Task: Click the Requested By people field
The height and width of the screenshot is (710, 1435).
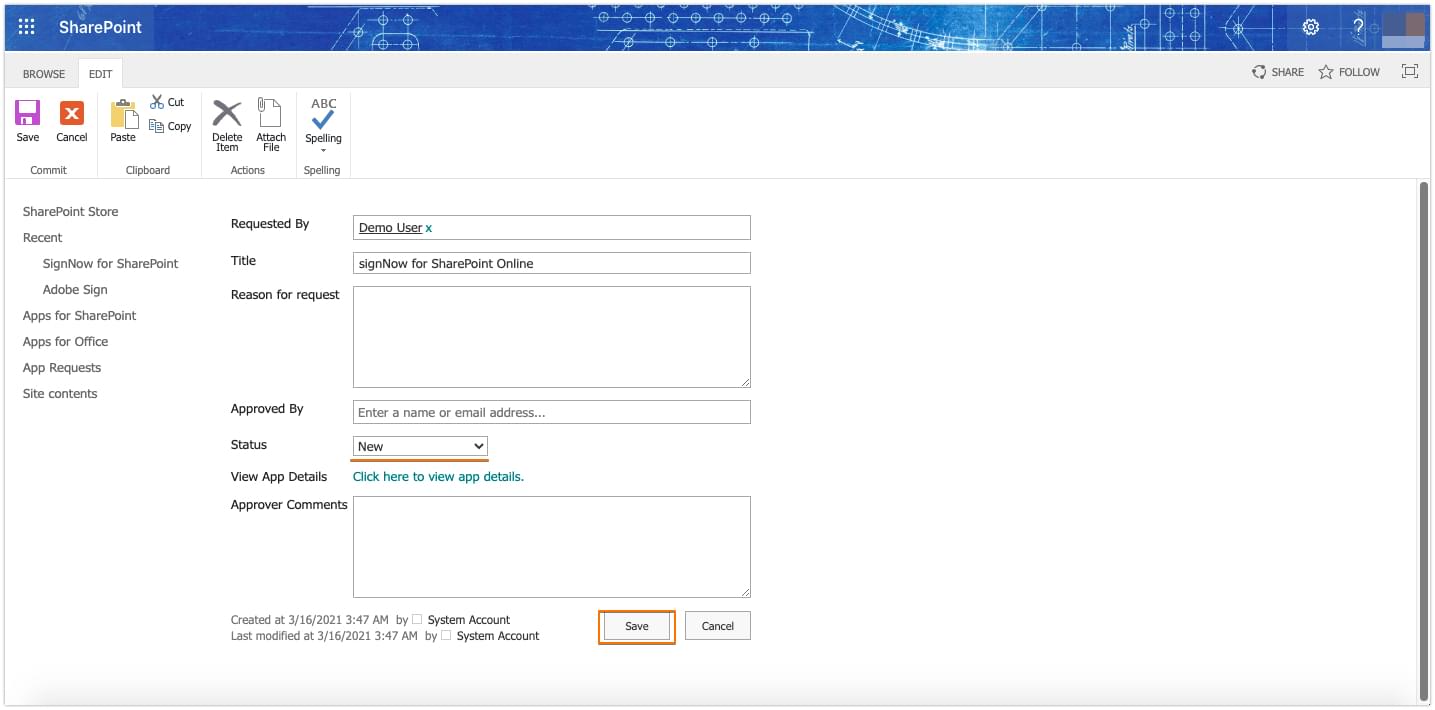Action: pos(552,227)
